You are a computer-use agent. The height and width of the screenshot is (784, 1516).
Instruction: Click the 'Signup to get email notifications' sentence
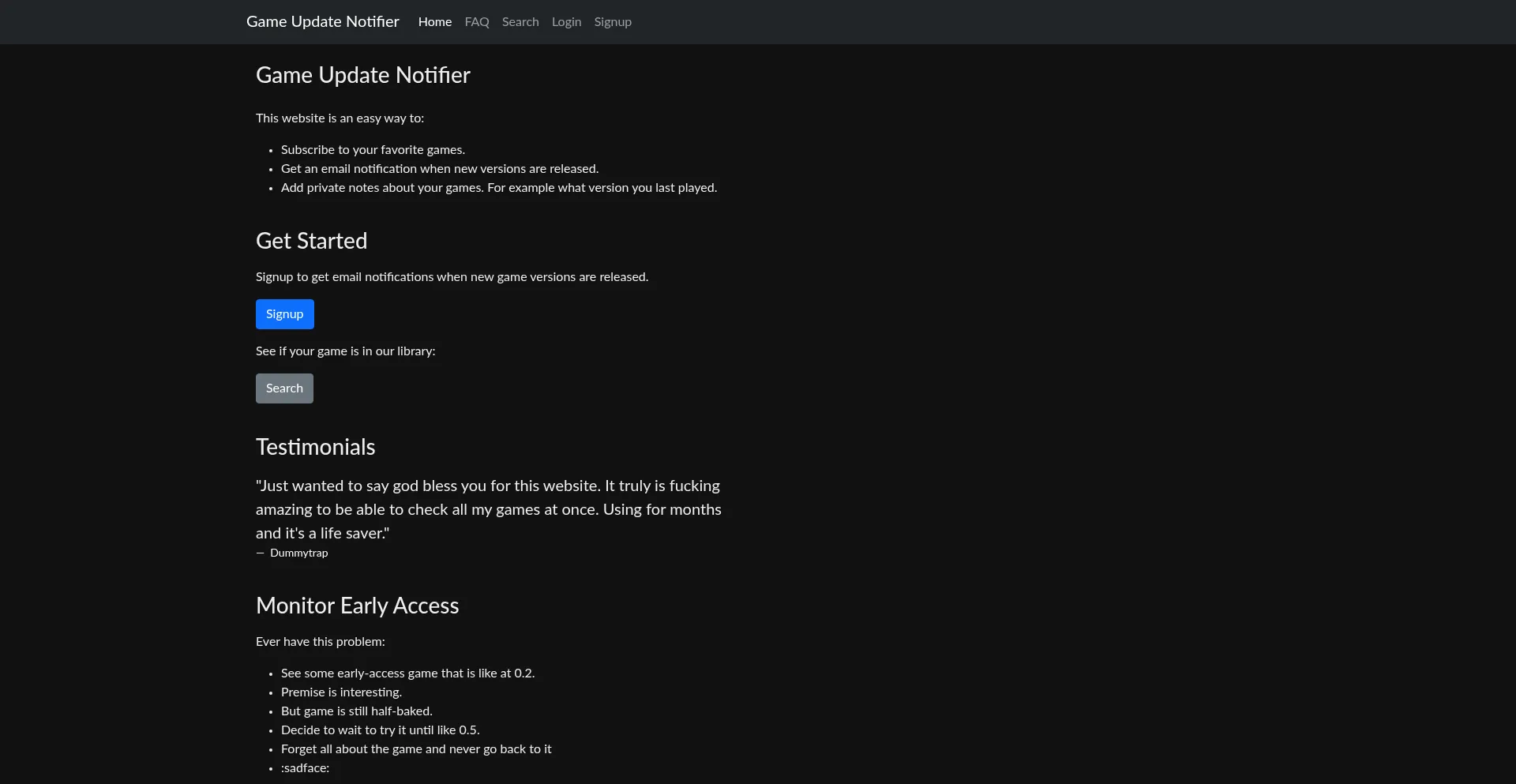point(452,277)
